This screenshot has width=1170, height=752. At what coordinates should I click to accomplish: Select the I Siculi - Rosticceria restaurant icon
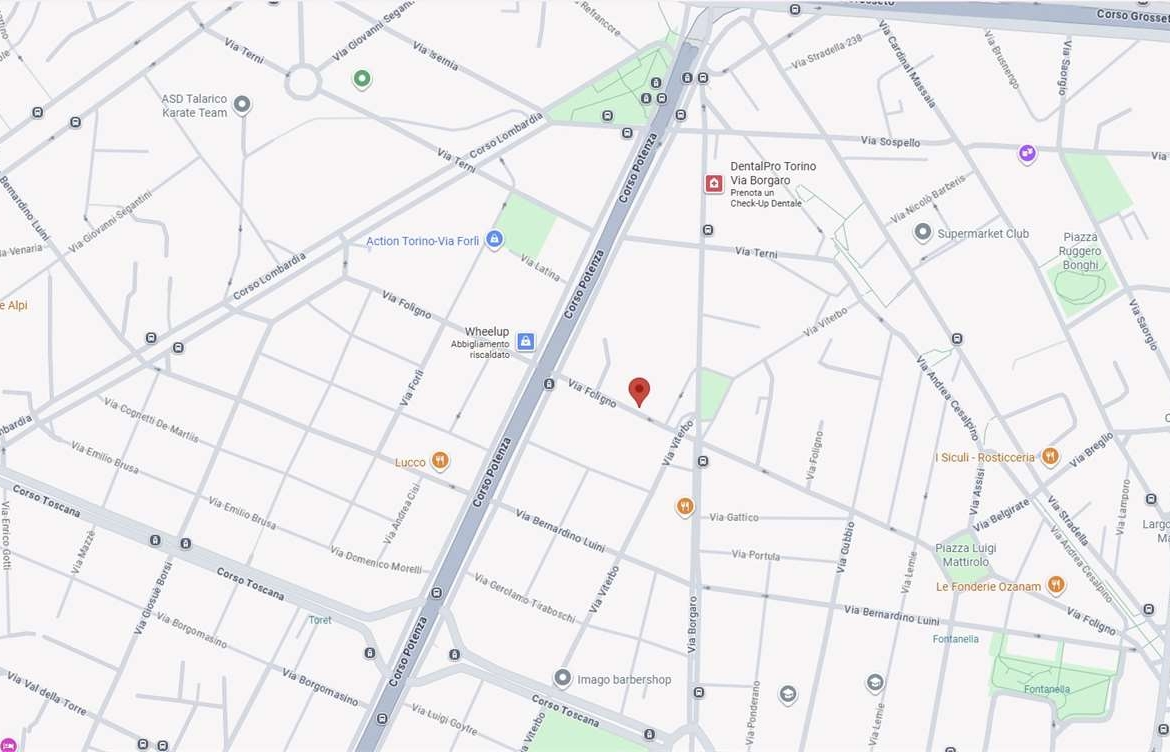click(x=1050, y=456)
